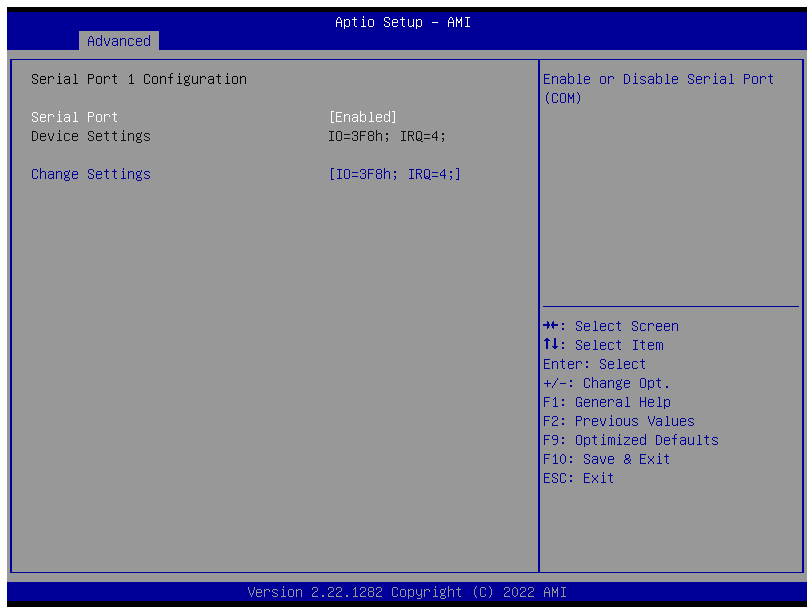Viewport: 810px width, 610px height.
Task: Click the Version 2.22.1282 copyright footer
Action: (x=407, y=592)
